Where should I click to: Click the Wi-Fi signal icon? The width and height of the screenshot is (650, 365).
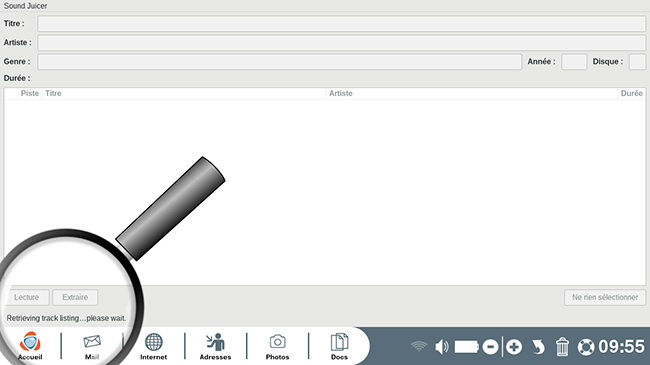click(x=419, y=346)
